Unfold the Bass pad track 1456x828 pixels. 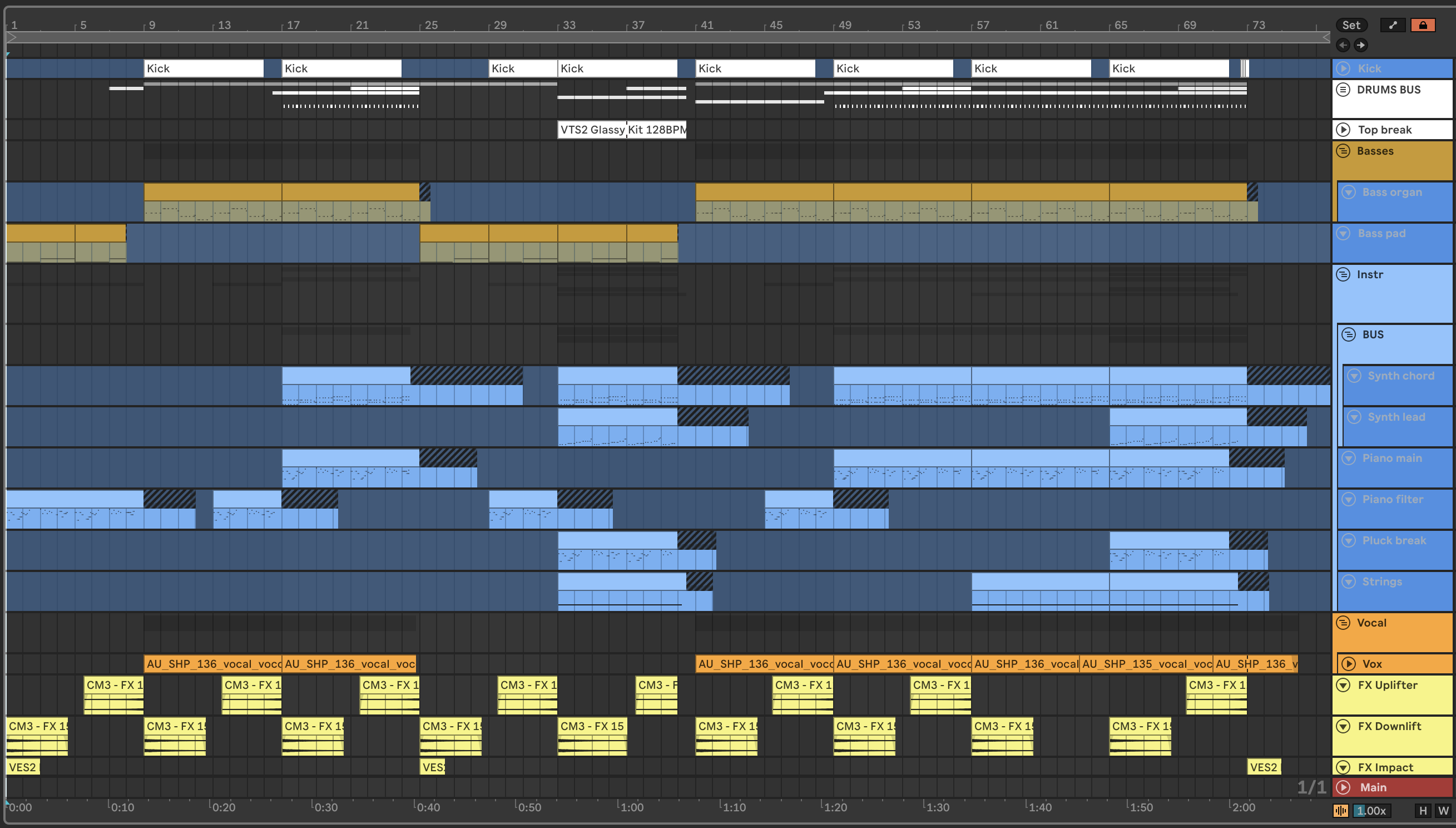[1343, 233]
